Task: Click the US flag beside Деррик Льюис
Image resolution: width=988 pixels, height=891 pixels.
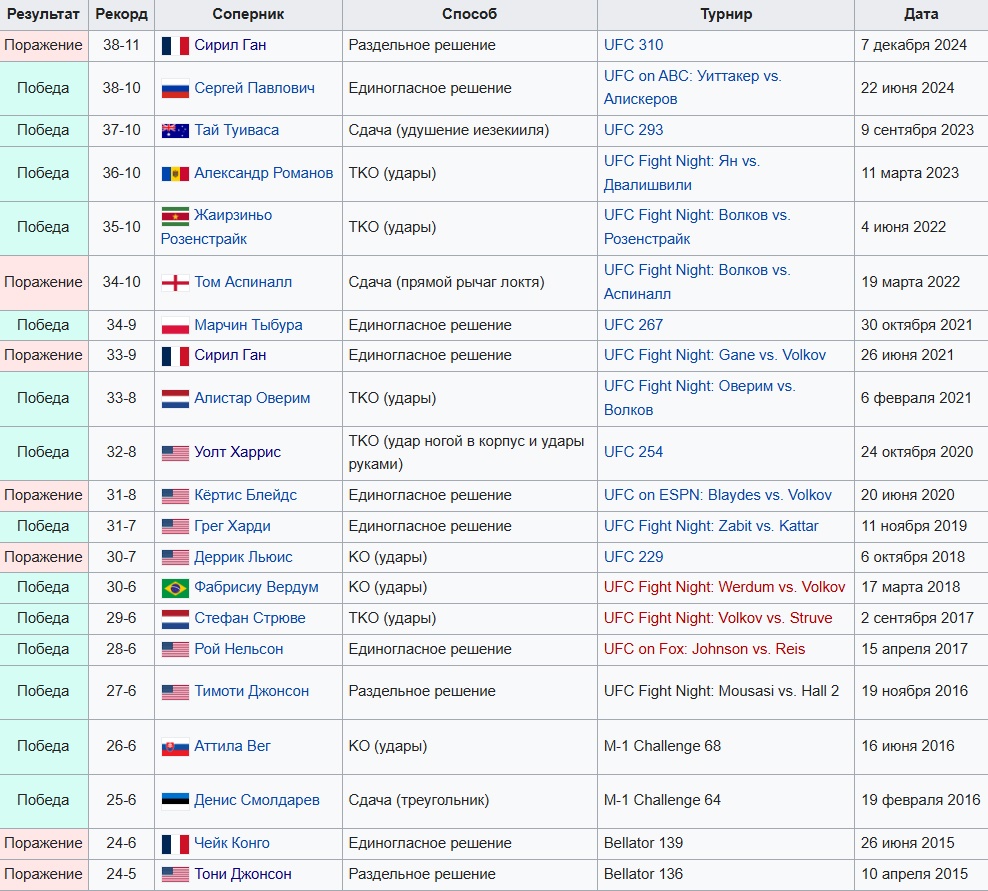Action: (175, 557)
